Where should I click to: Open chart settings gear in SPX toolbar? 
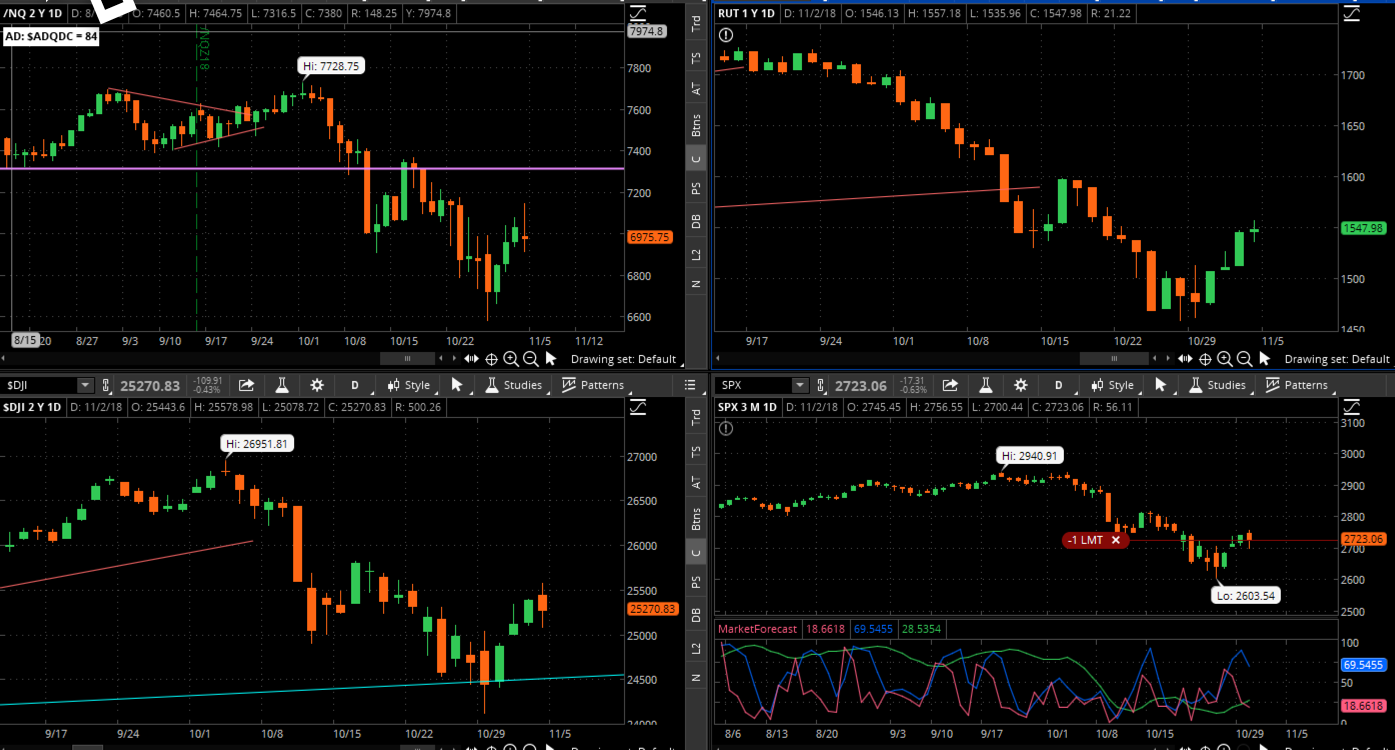1021,385
